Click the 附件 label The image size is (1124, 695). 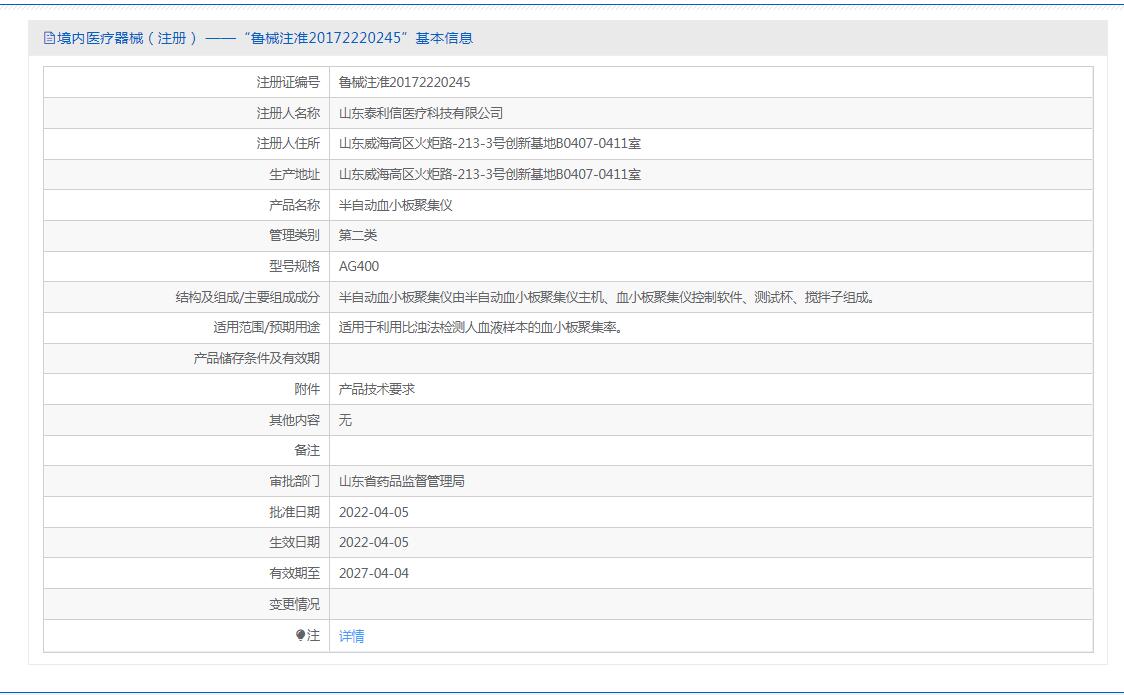click(x=307, y=389)
